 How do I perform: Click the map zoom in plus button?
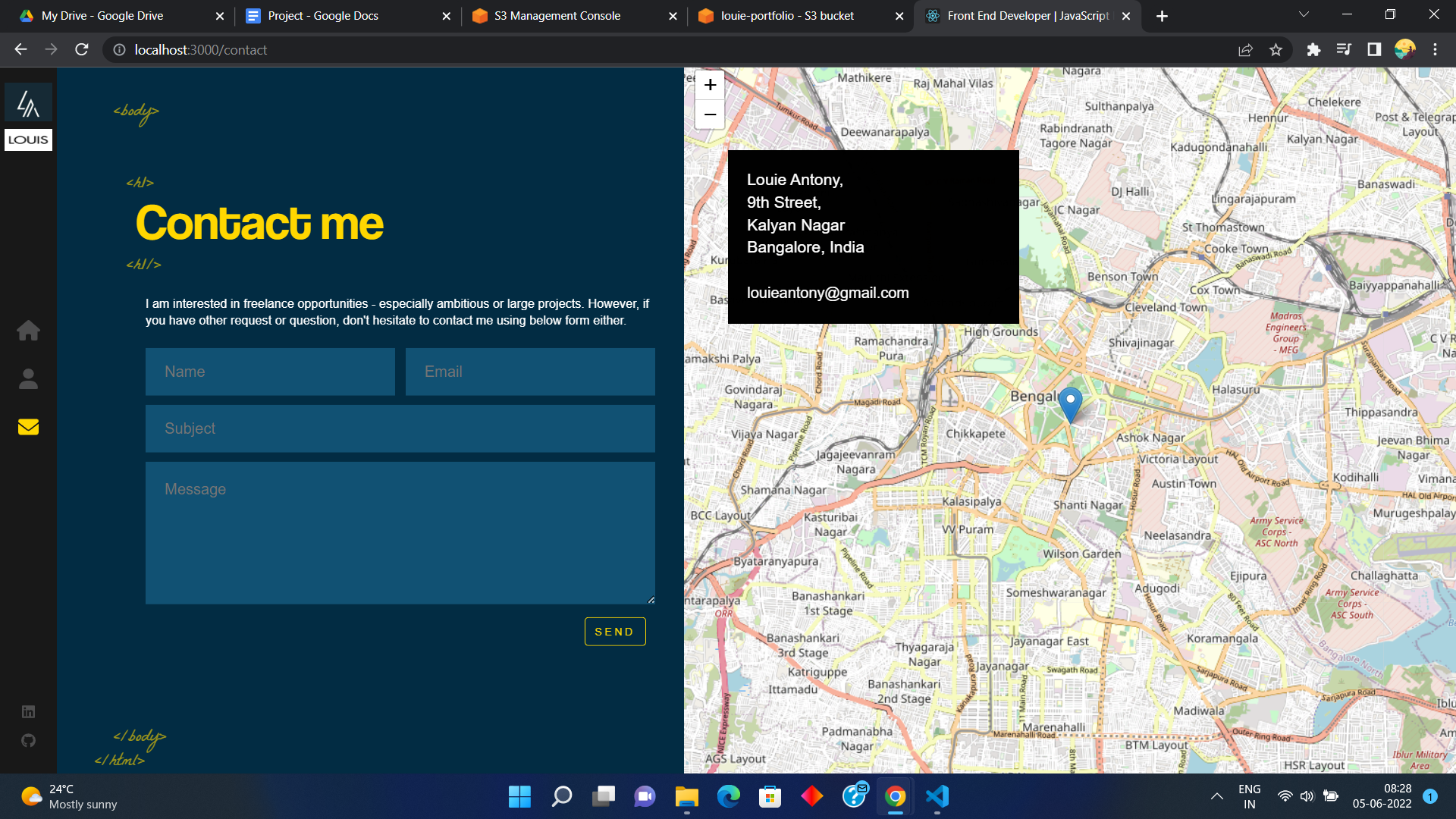coord(710,85)
